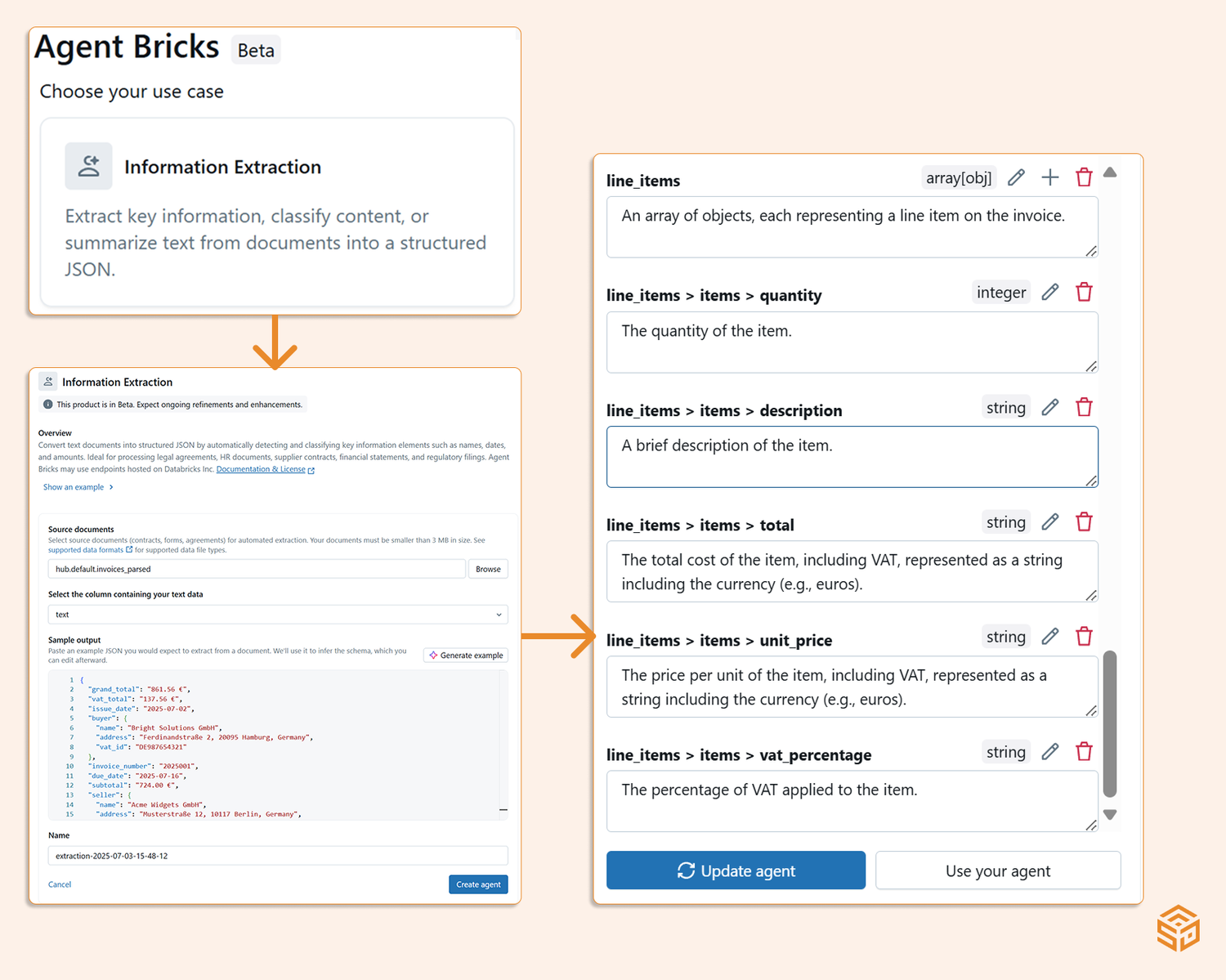Edit the line_items array type

click(x=1016, y=177)
